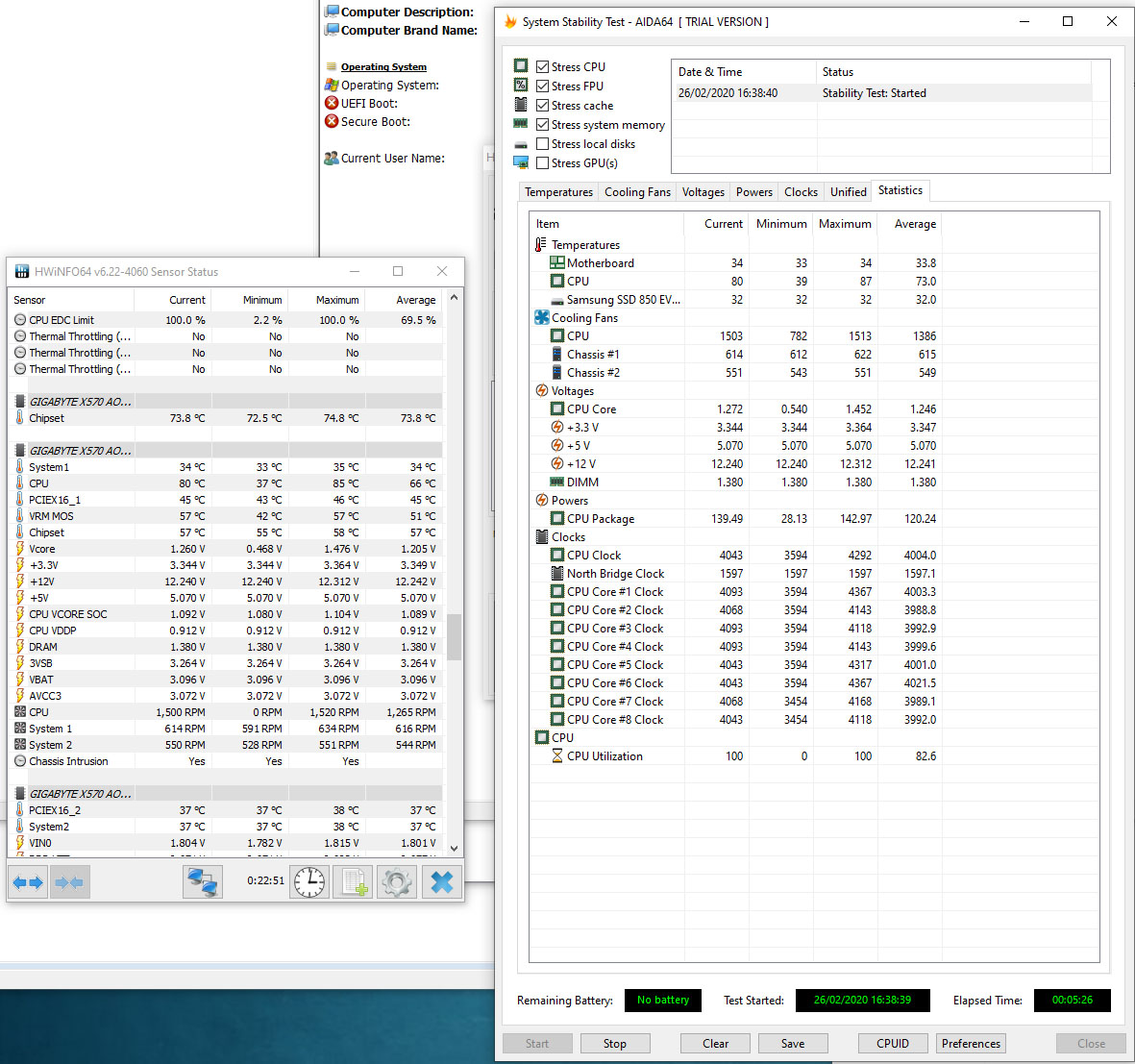The height and width of the screenshot is (1064, 1135).
Task: Click the UEFI Boot red X icon
Action: pyautogui.click(x=332, y=103)
